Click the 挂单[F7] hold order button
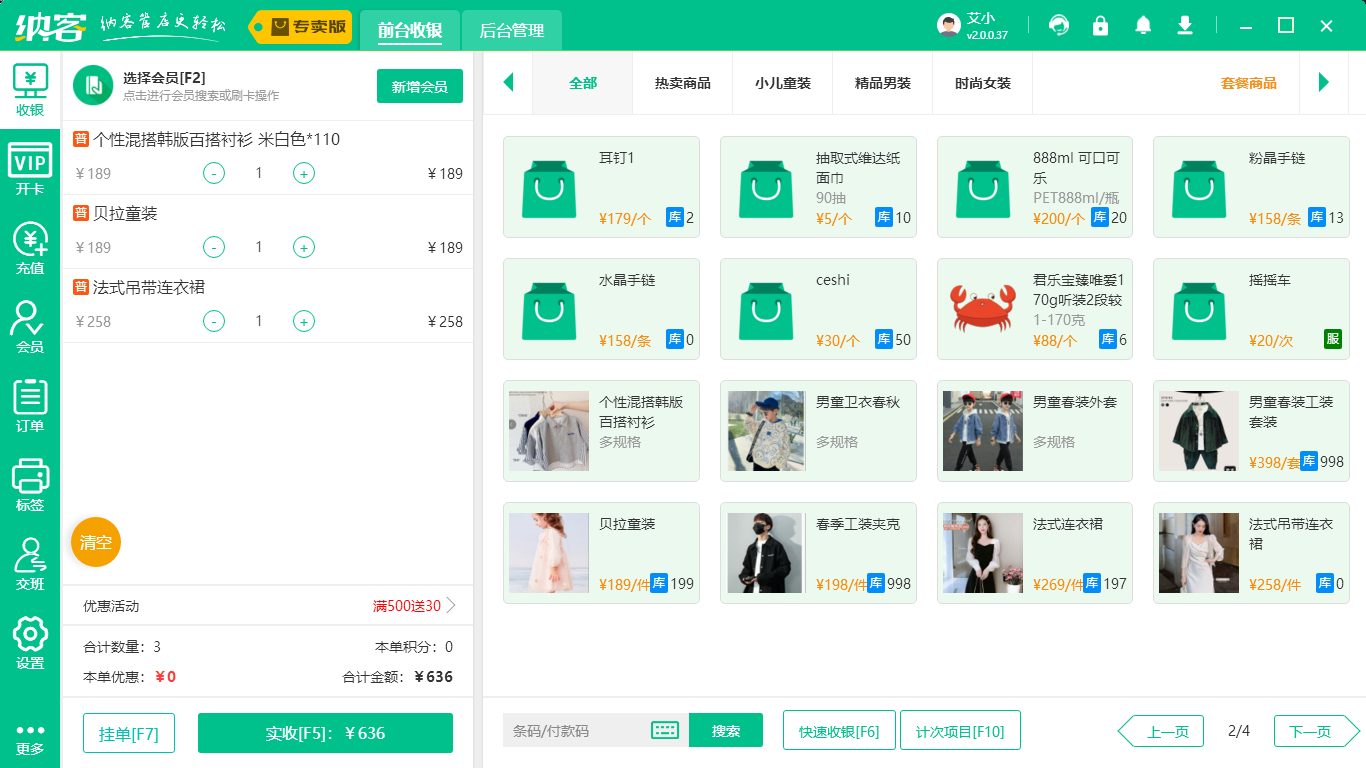 point(128,732)
